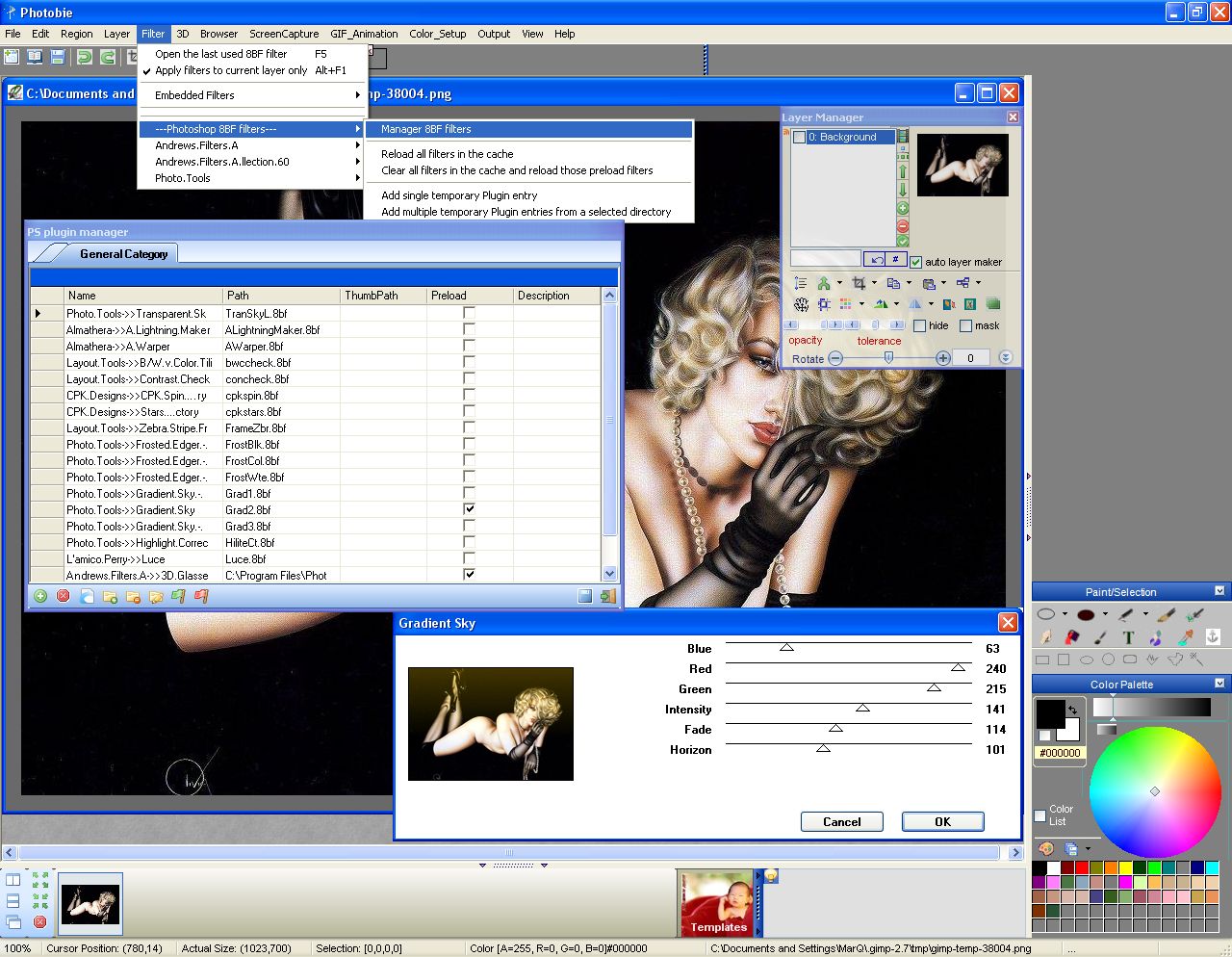Open the crop tool dropdown arrow

pos(874,283)
